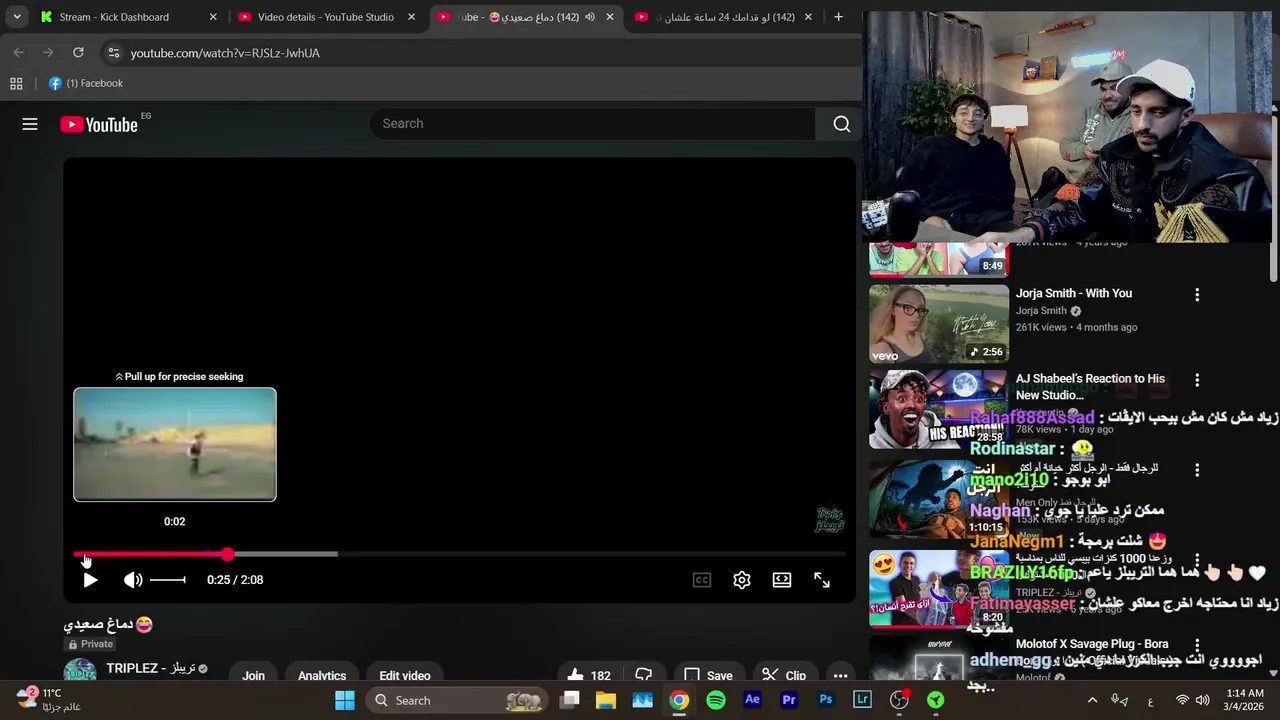Open more actions ellipsis under video
Viewport: 1280px width, 720px height.
point(841,675)
